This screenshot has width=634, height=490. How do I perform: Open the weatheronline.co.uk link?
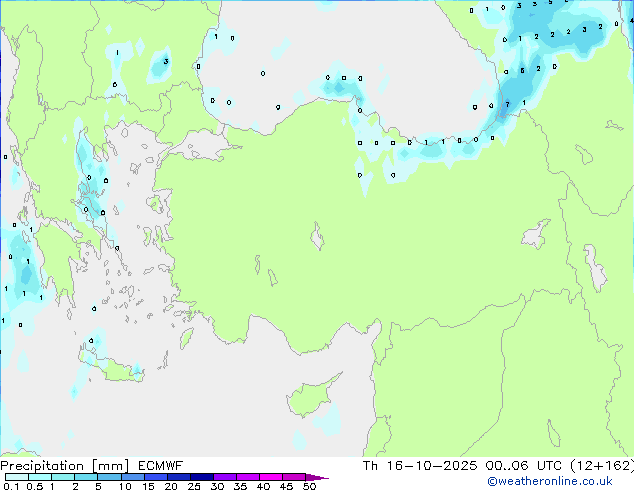pyautogui.click(x=550, y=481)
